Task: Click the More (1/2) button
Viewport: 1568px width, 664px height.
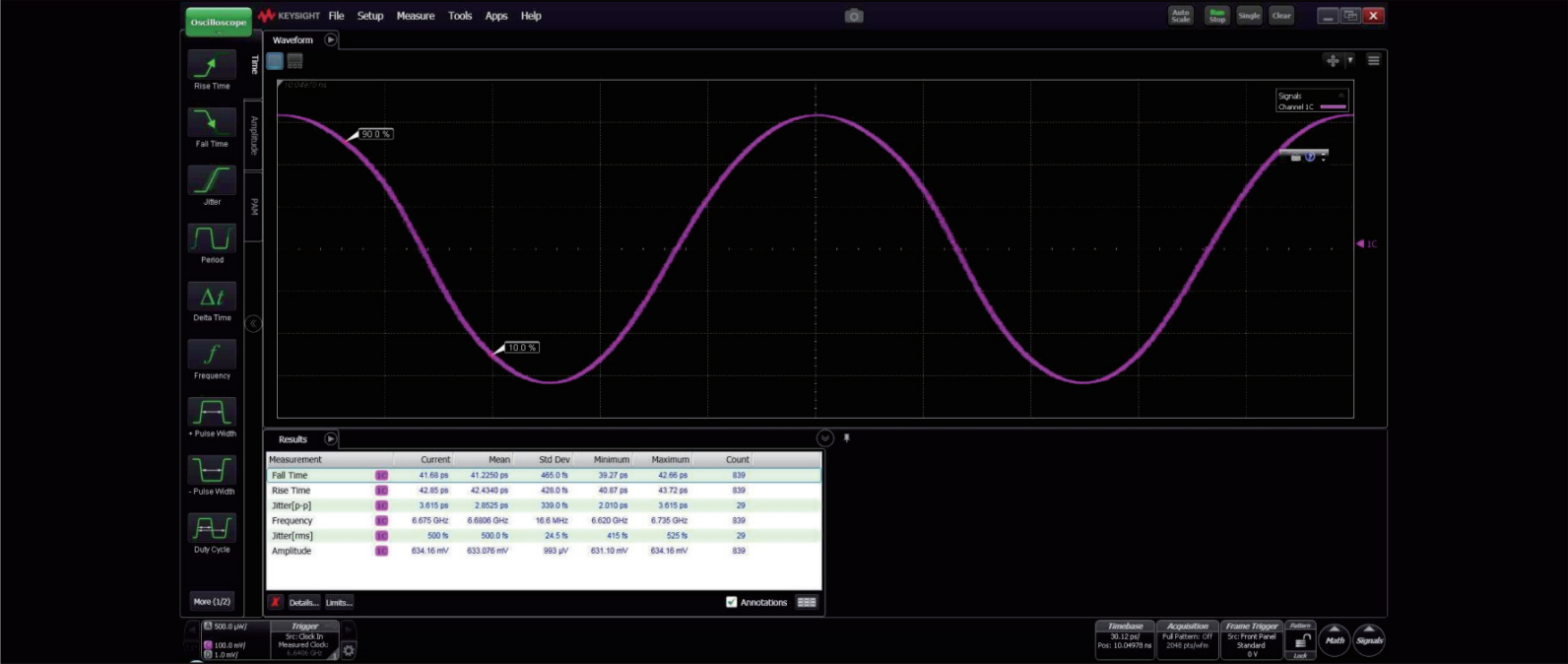Action: (212, 601)
